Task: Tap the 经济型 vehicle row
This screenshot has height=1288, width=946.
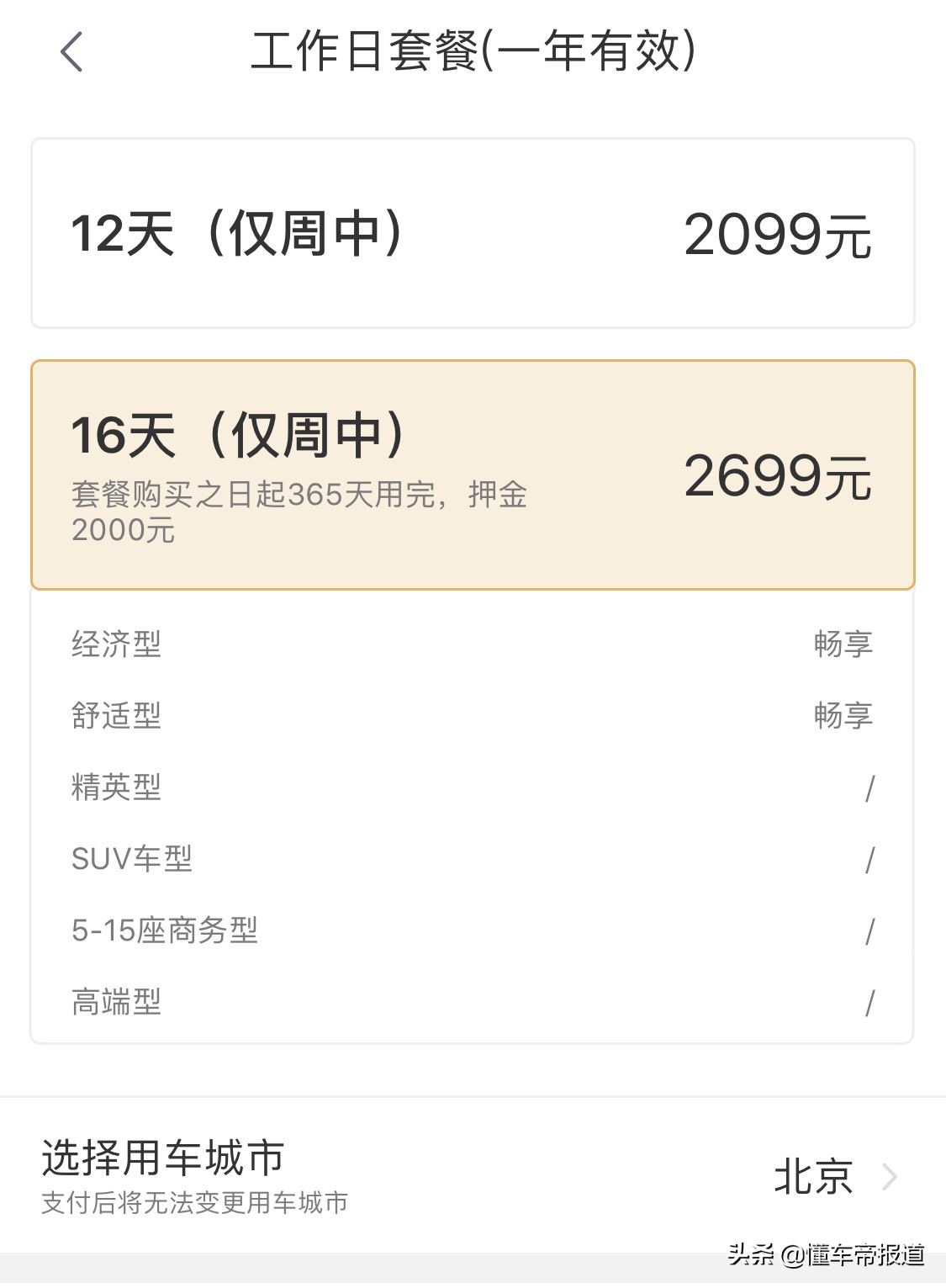Action: tap(115, 644)
